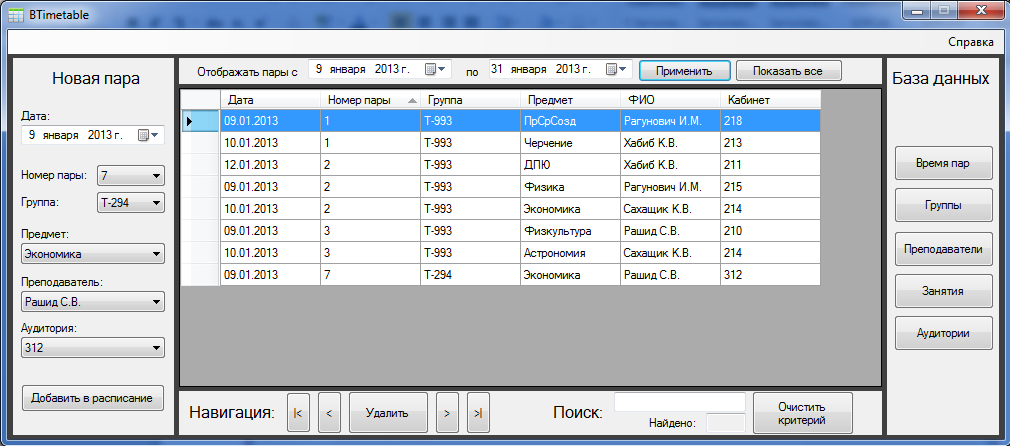Go to the previous record button
Image resolution: width=1010 pixels, height=446 pixels.
tap(329, 413)
